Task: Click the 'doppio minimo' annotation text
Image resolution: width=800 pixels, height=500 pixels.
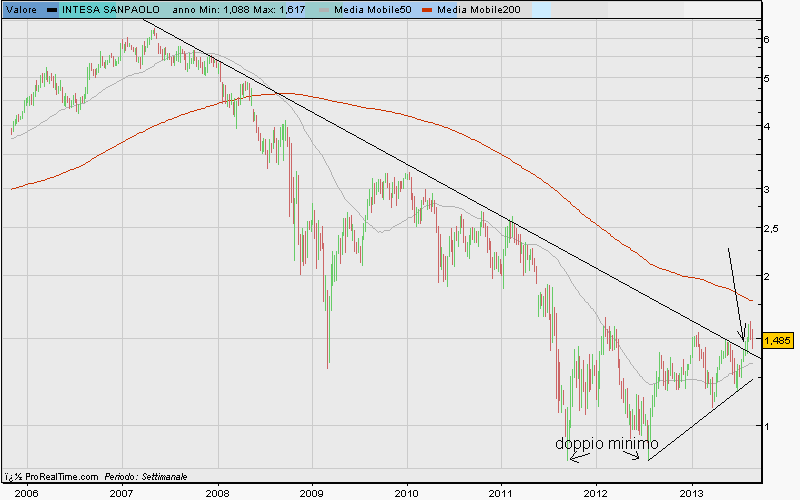Action: click(607, 443)
